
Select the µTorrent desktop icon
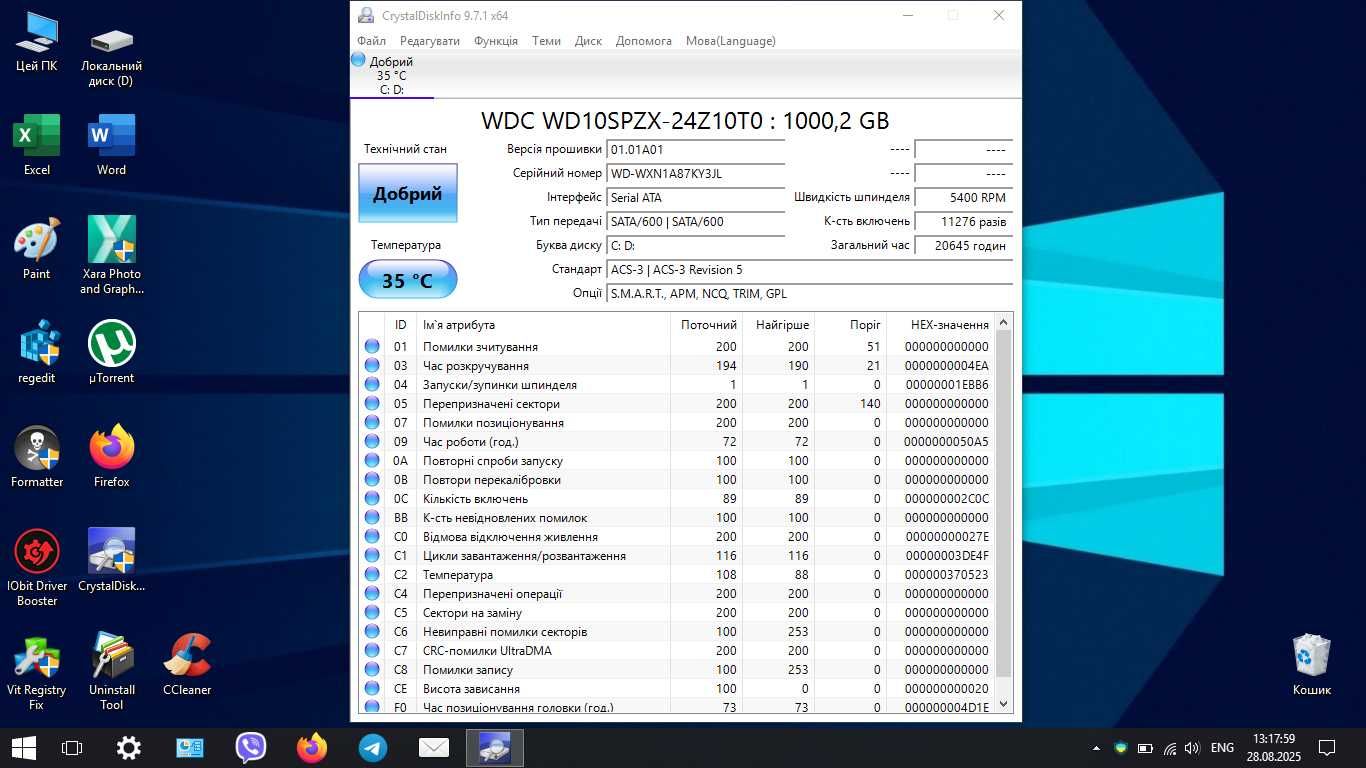tap(112, 353)
